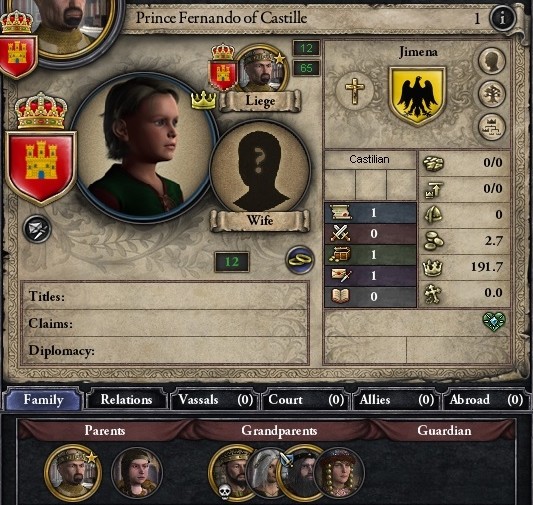Open the family tree icon
The width and height of the screenshot is (533, 505).
[x=492, y=93]
